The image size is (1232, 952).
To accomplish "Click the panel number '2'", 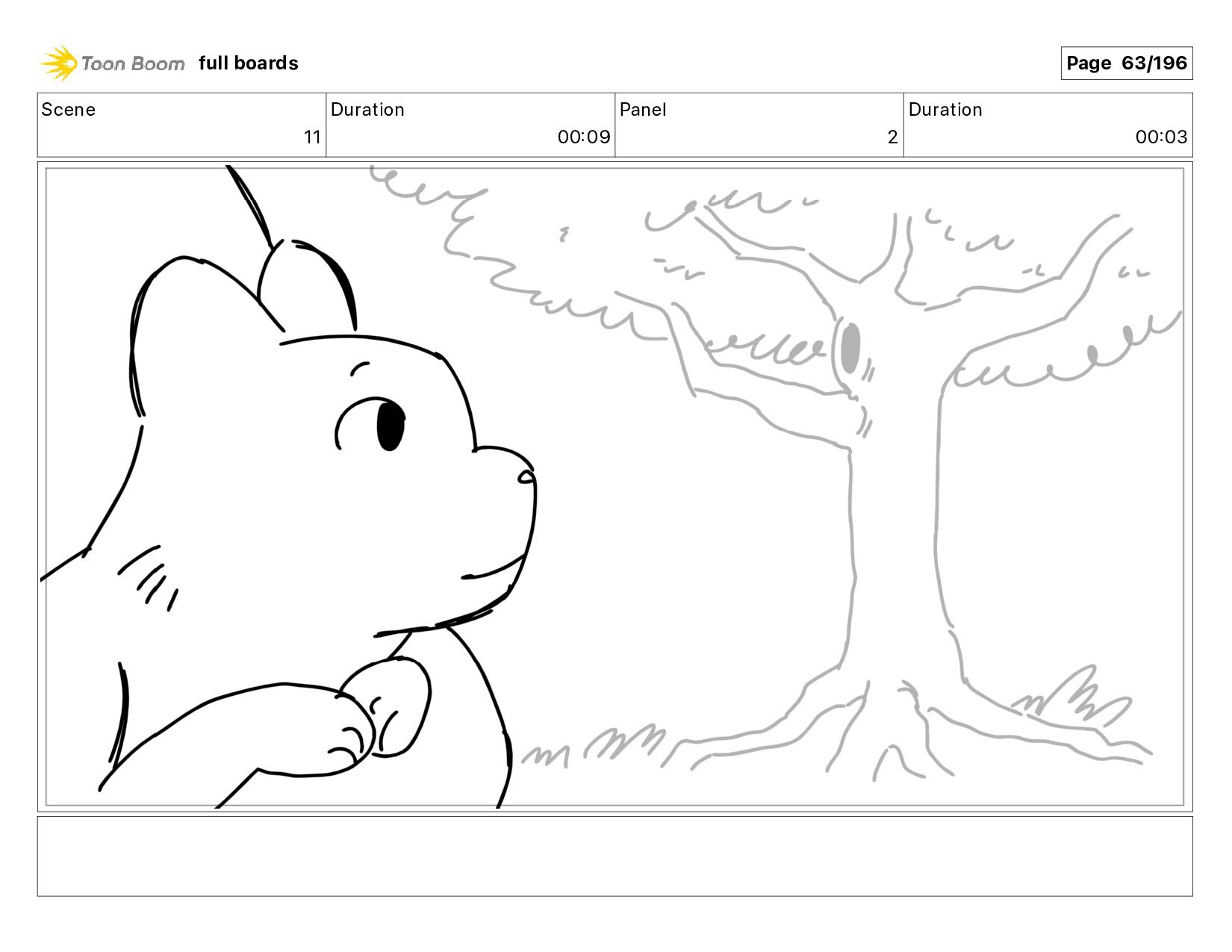I will click(892, 137).
